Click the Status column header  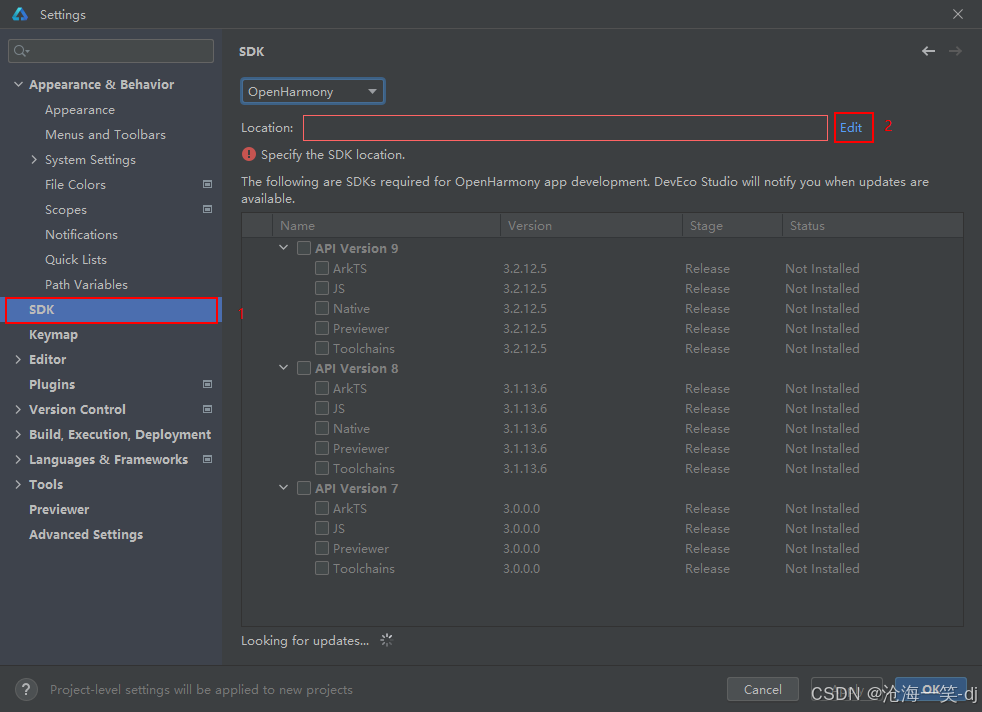click(x=873, y=225)
